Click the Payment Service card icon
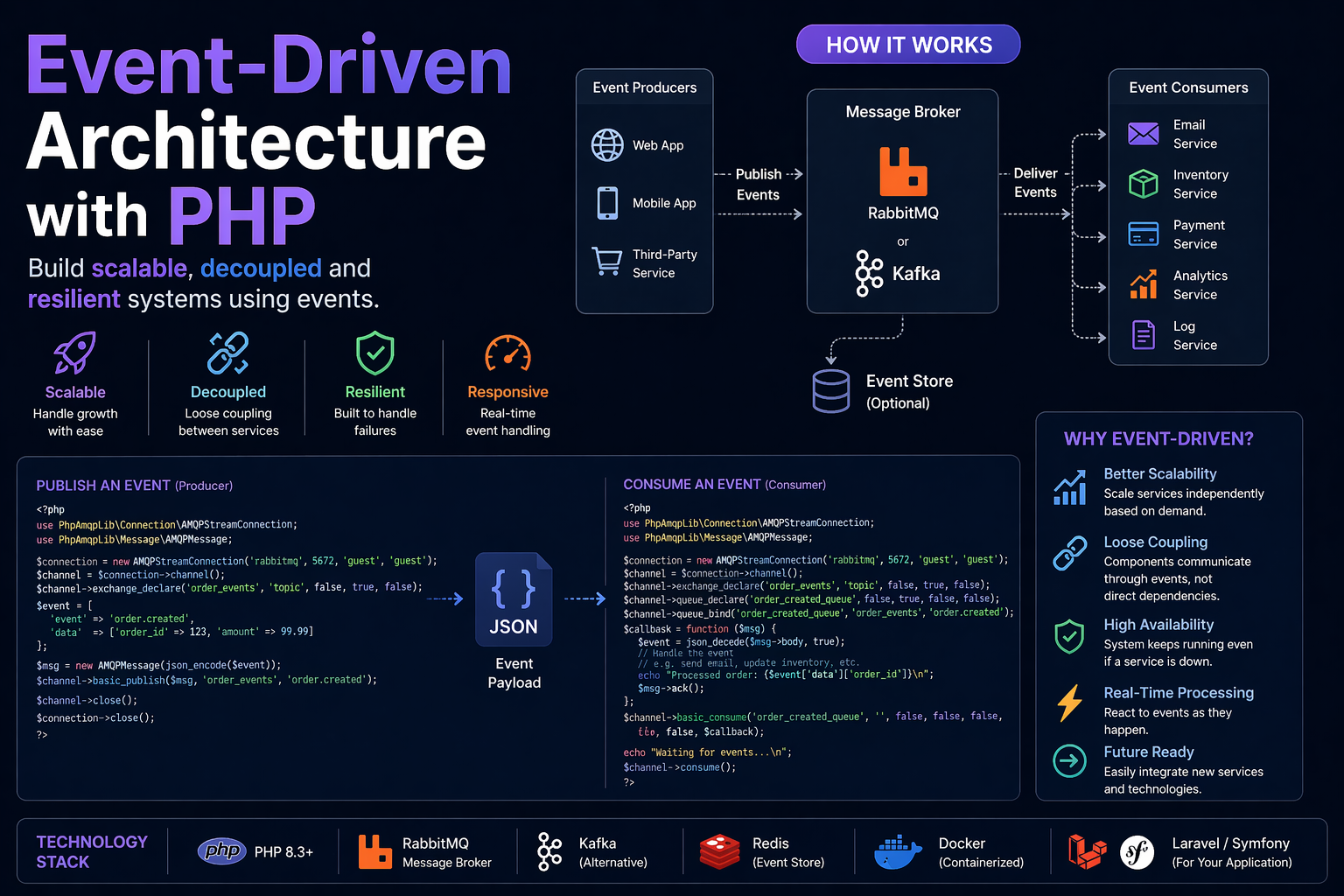1344x896 pixels. 1144,234
